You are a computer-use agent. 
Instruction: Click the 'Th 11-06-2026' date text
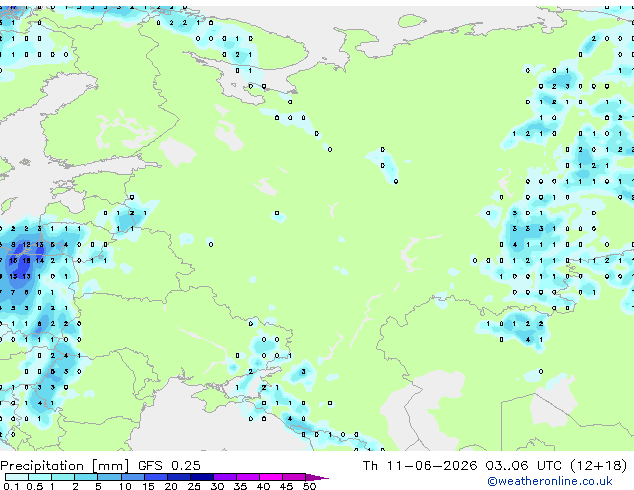pyautogui.click(x=420, y=466)
